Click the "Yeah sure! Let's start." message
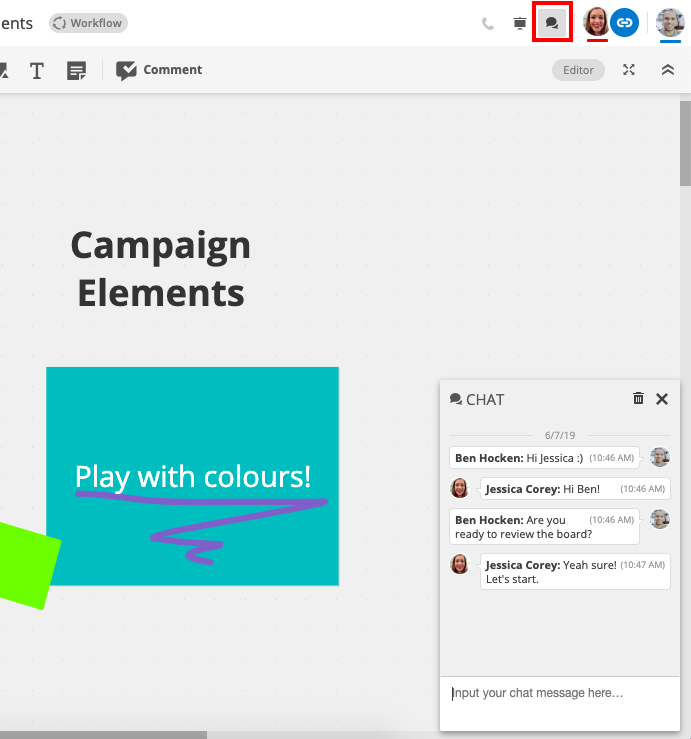The image size is (691, 739). (575, 571)
